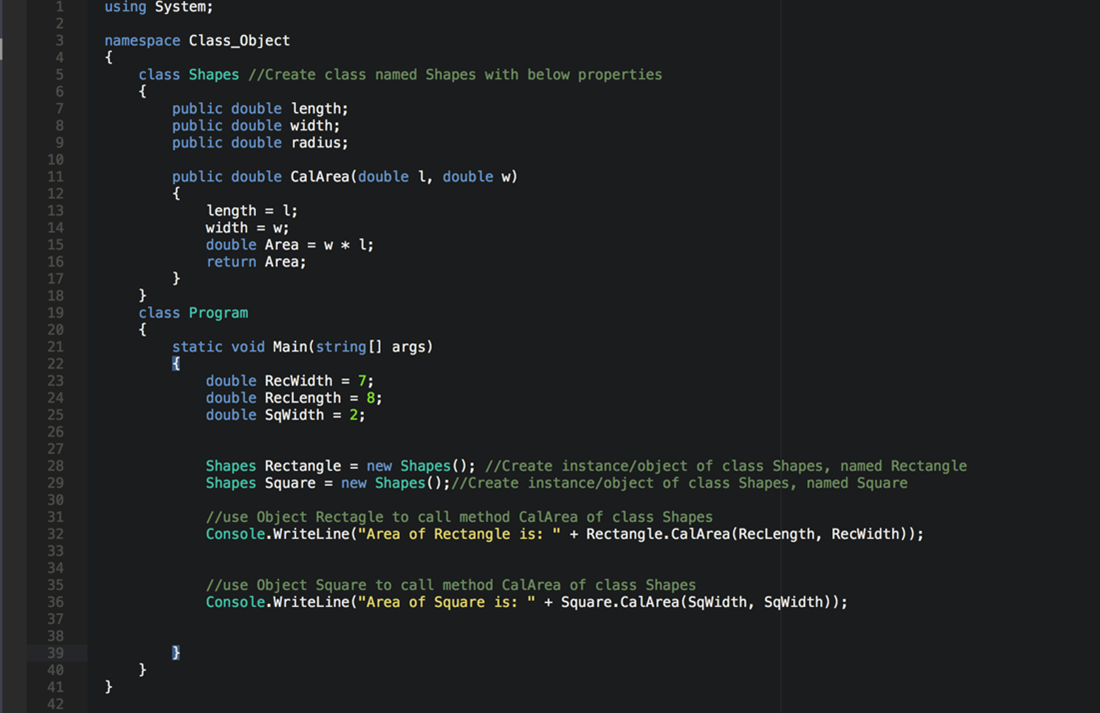Click line number 39 in the gutter
The width and height of the screenshot is (1100, 713).
coord(56,652)
